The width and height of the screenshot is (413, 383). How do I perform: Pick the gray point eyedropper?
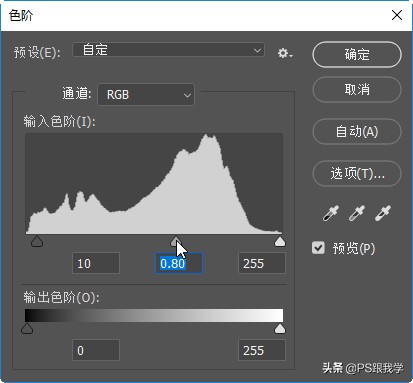pyautogui.click(x=357, y=213)
